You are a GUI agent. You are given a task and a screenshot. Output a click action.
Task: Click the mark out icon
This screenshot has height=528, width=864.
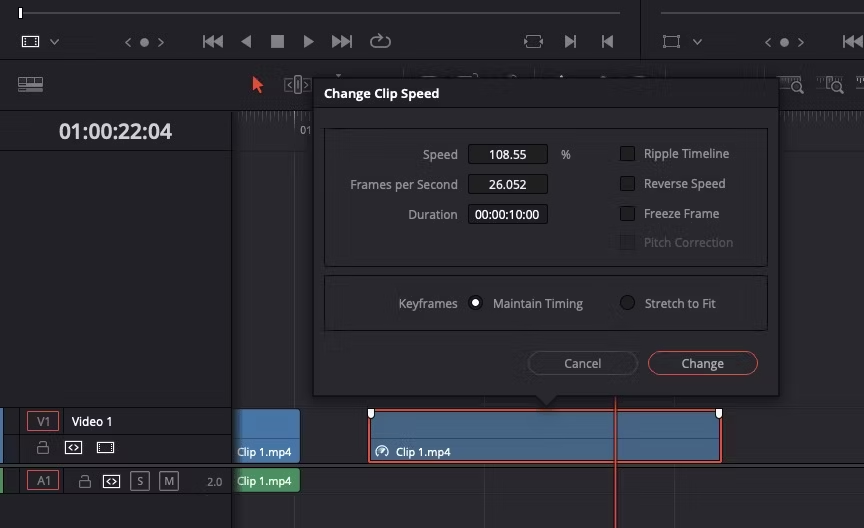607,41
